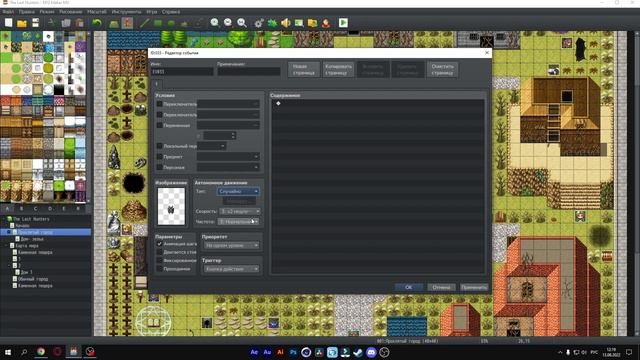Click the Undo green arrow icon
The width and height of the screenshot is (640, 360).
pyautogui.click(x=97, y=23)
